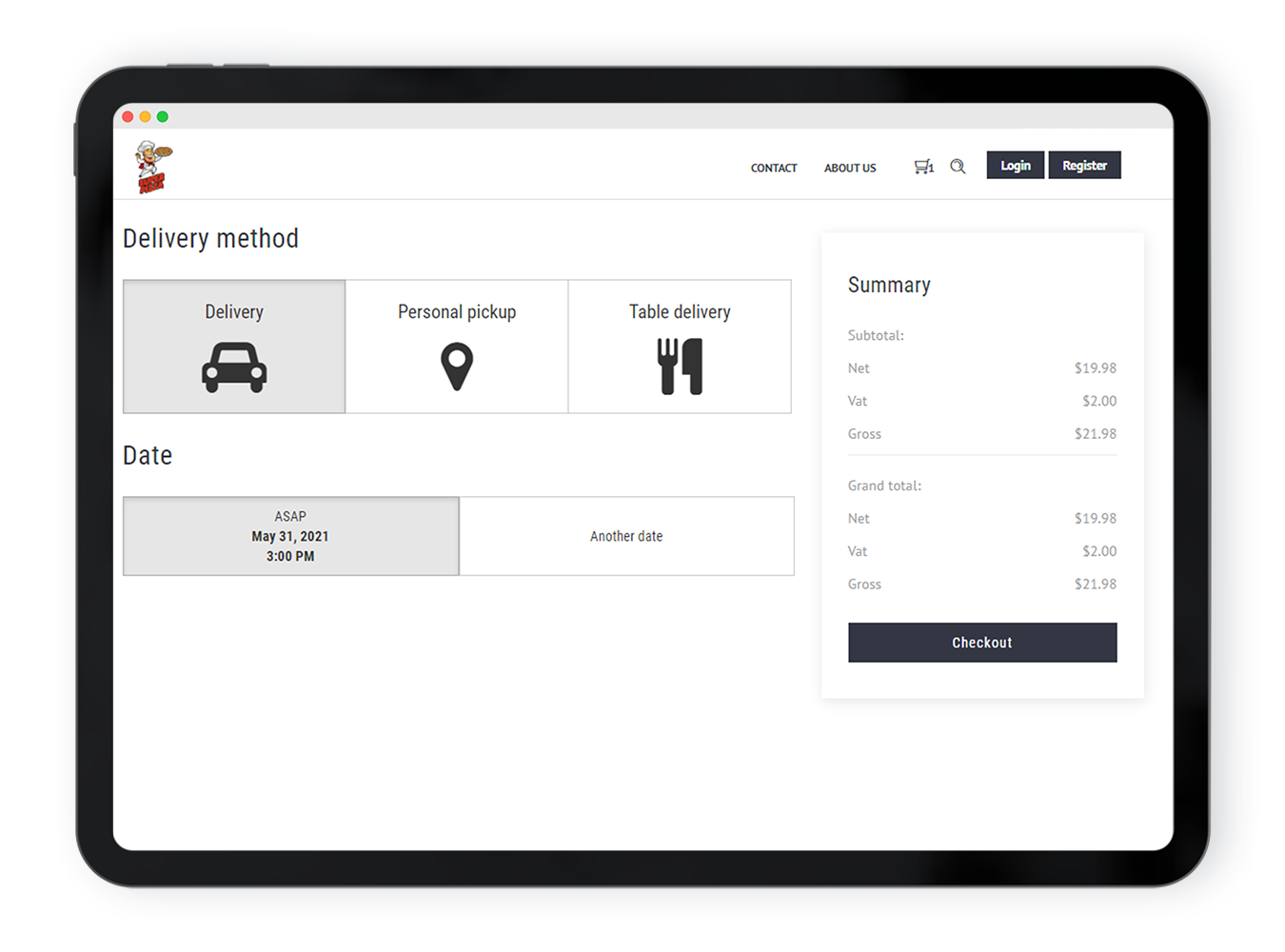Select ASAP May 31, 2021 time slot

click(x=290, y=536)
